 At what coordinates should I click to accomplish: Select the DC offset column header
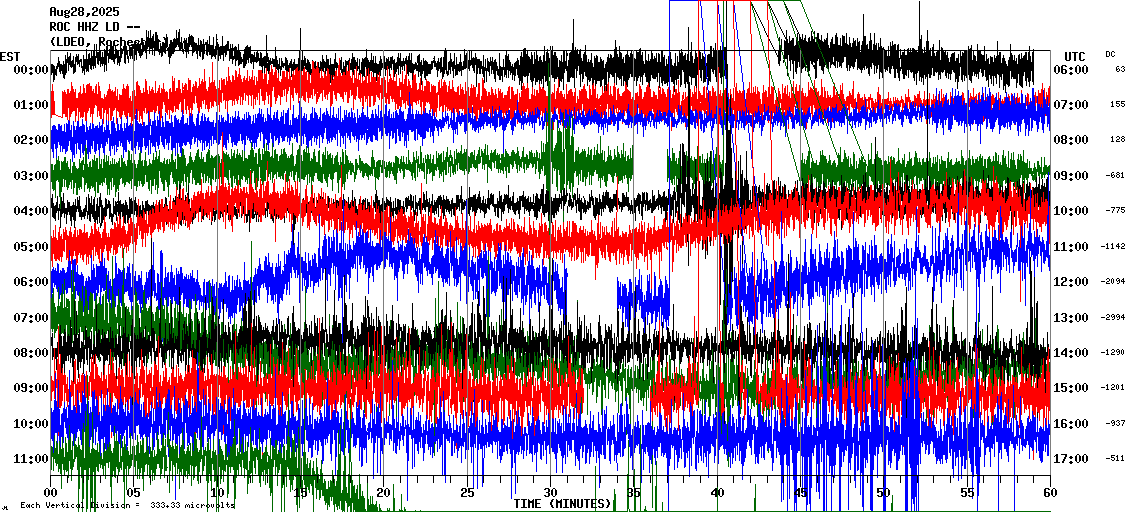(1110, 54)
